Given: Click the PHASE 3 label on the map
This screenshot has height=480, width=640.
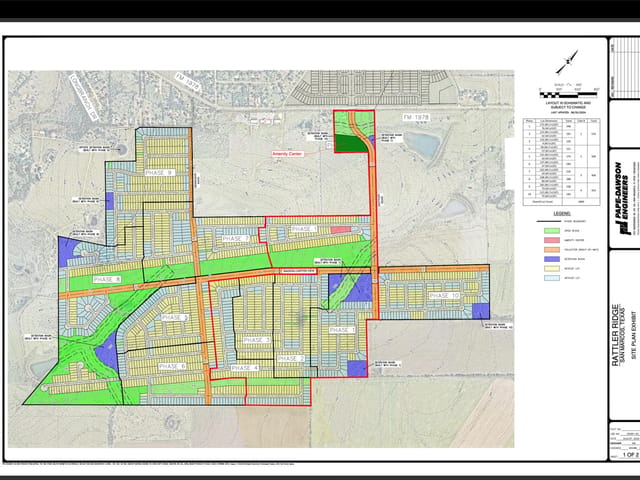Looking at the screenshot, I should pyautogui.click(x=257, y=340).
